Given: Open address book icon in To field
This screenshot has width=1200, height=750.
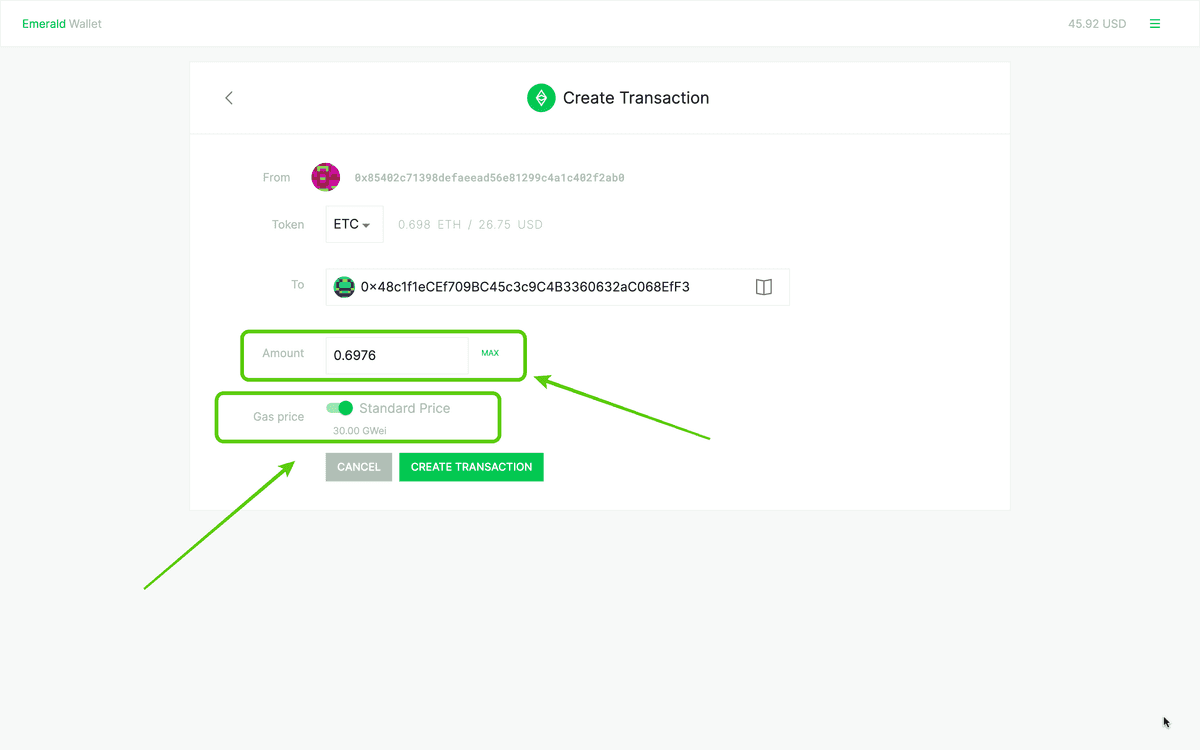Looking at the screenshot, I should click(763, 287).
